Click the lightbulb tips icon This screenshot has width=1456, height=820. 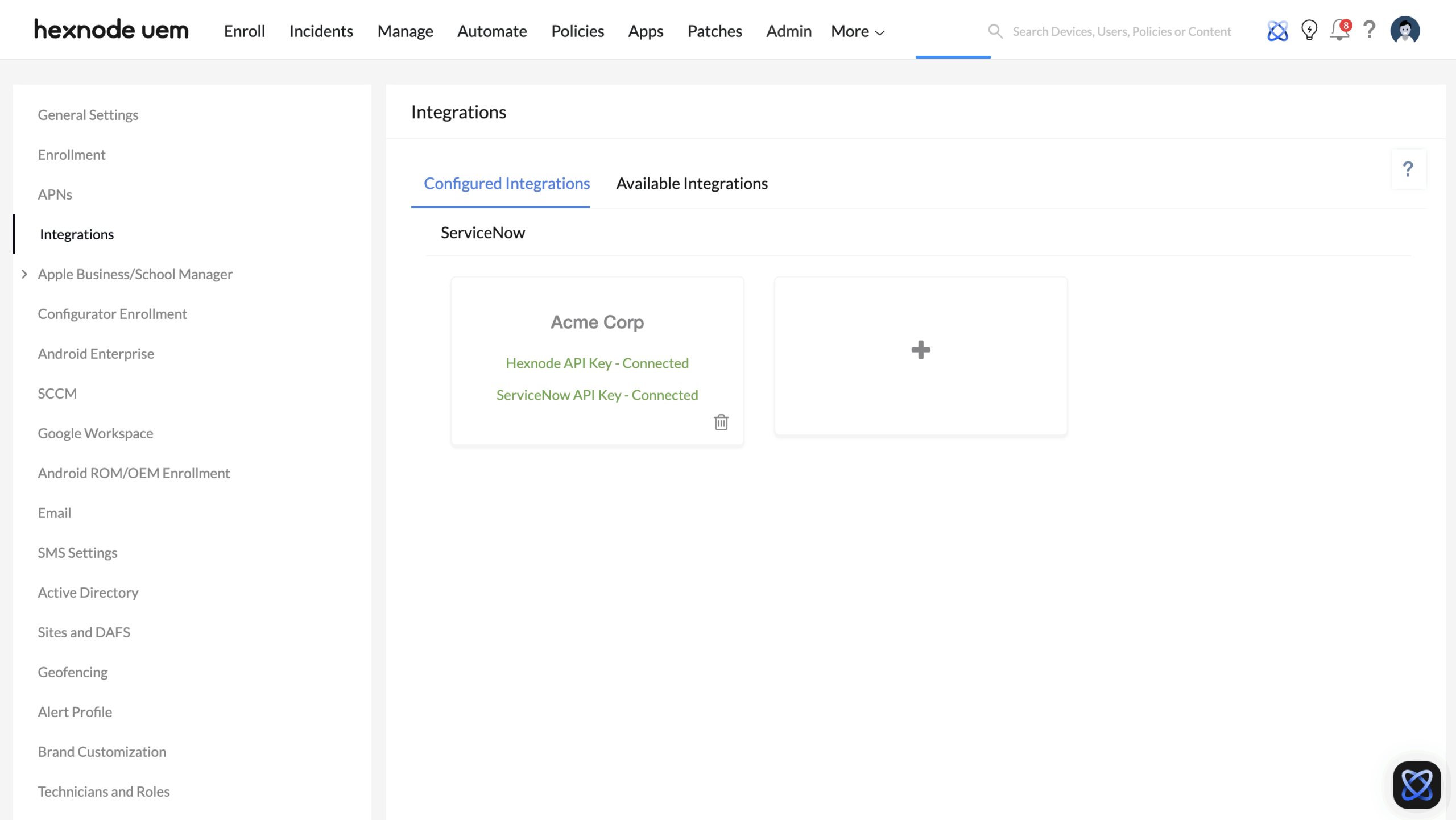(1309, 31)
